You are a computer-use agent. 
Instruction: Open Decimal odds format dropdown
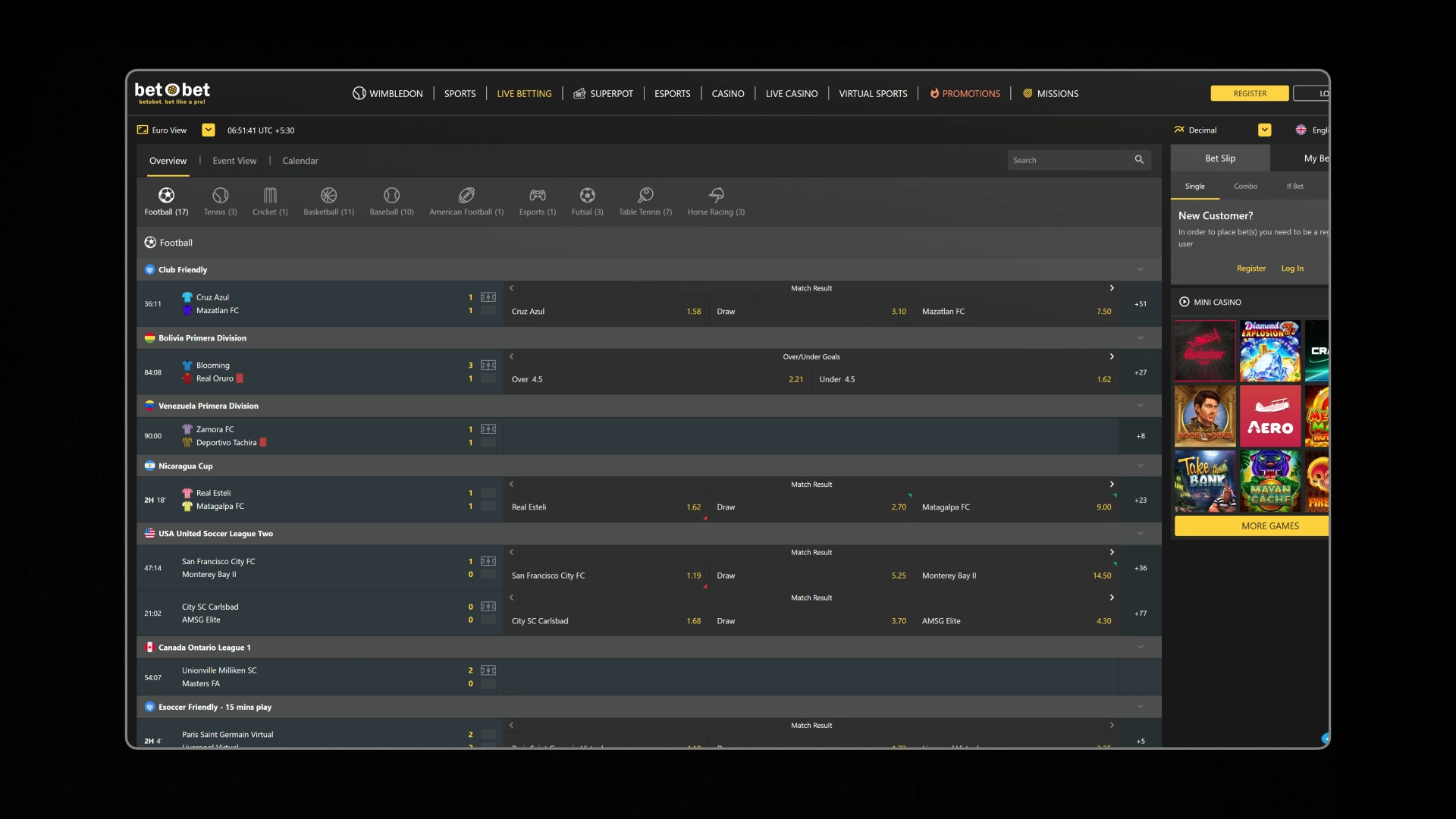pyautogui.click(x=1264, y=130)
